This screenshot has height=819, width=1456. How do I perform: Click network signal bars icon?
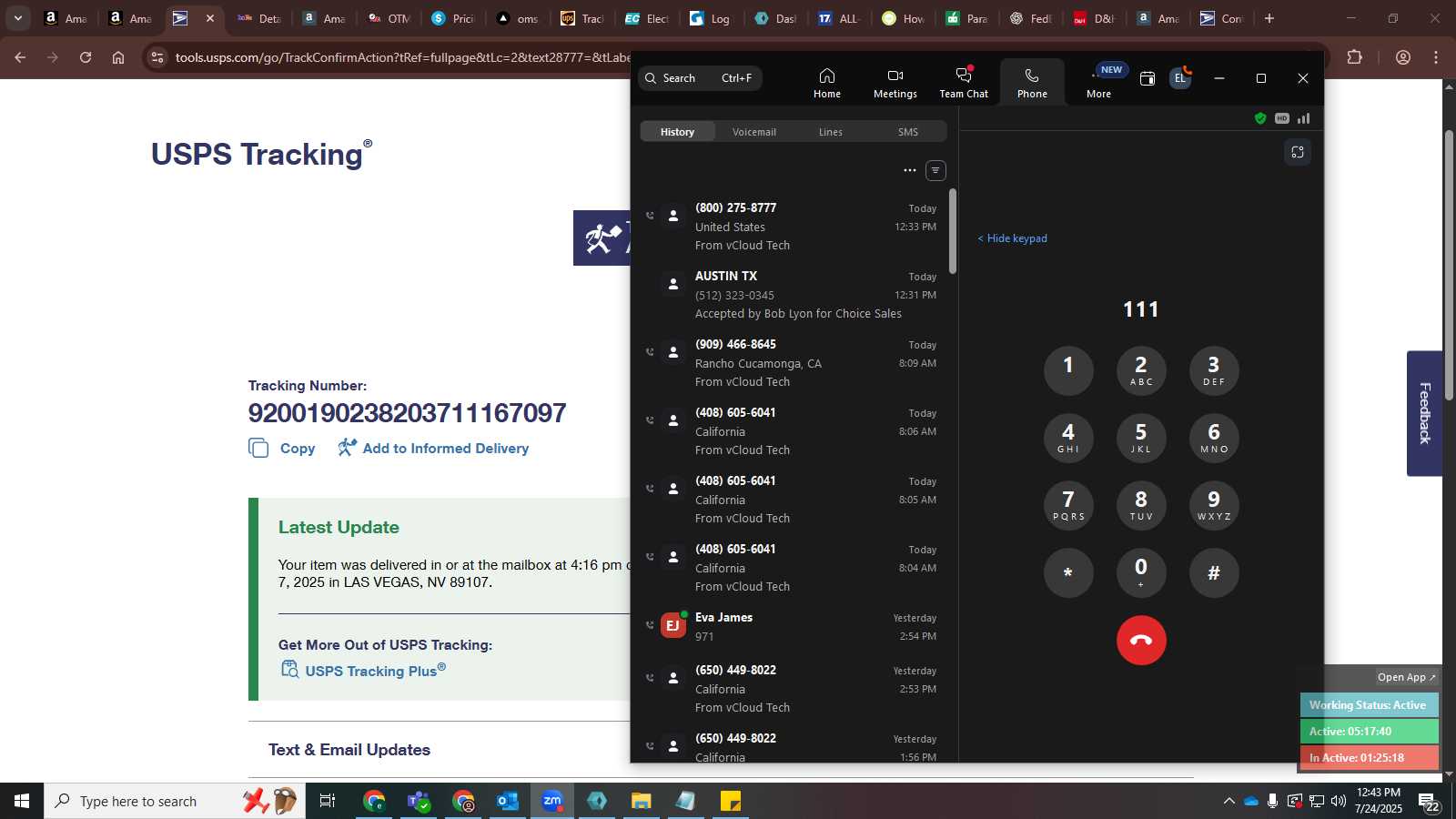tap(1304, 118)
